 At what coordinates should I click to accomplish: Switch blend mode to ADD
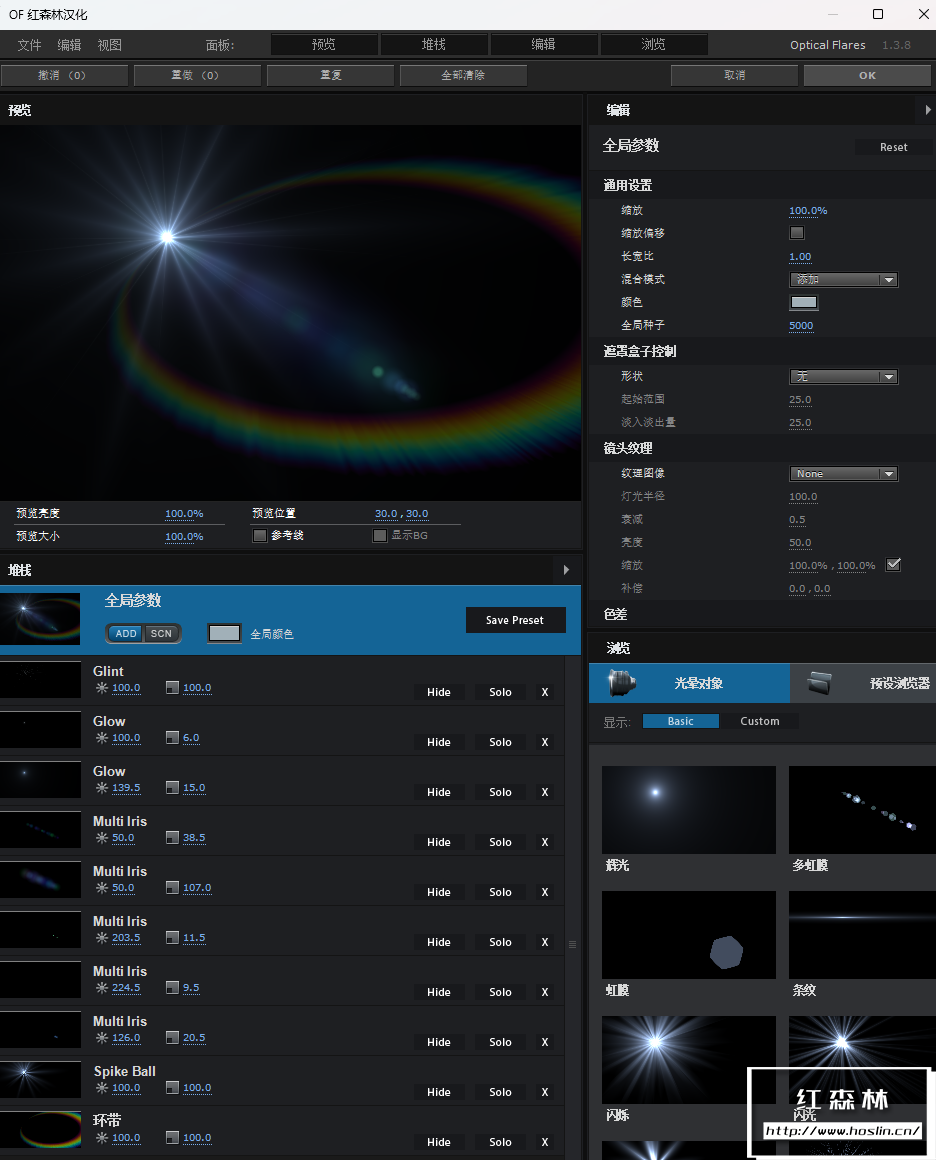[x=126, y=633]
